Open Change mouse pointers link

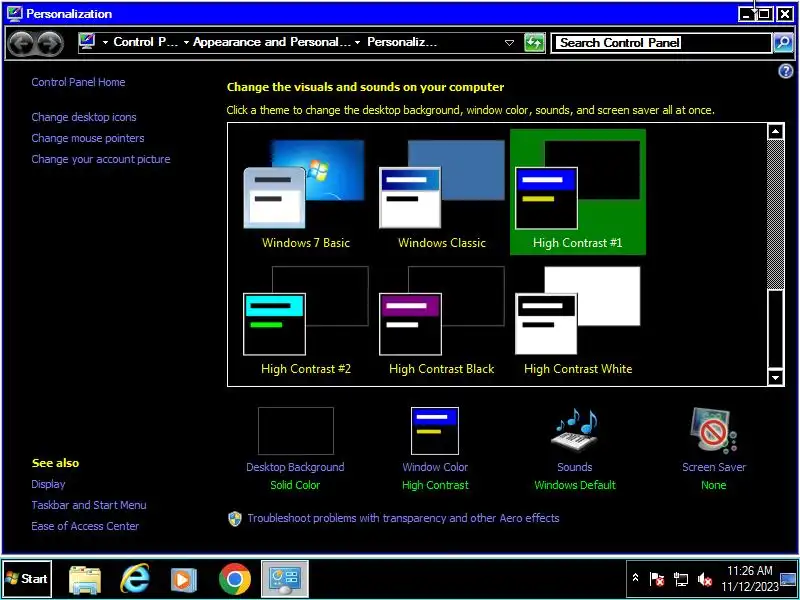pyautogui.click(x=88, y=138)
